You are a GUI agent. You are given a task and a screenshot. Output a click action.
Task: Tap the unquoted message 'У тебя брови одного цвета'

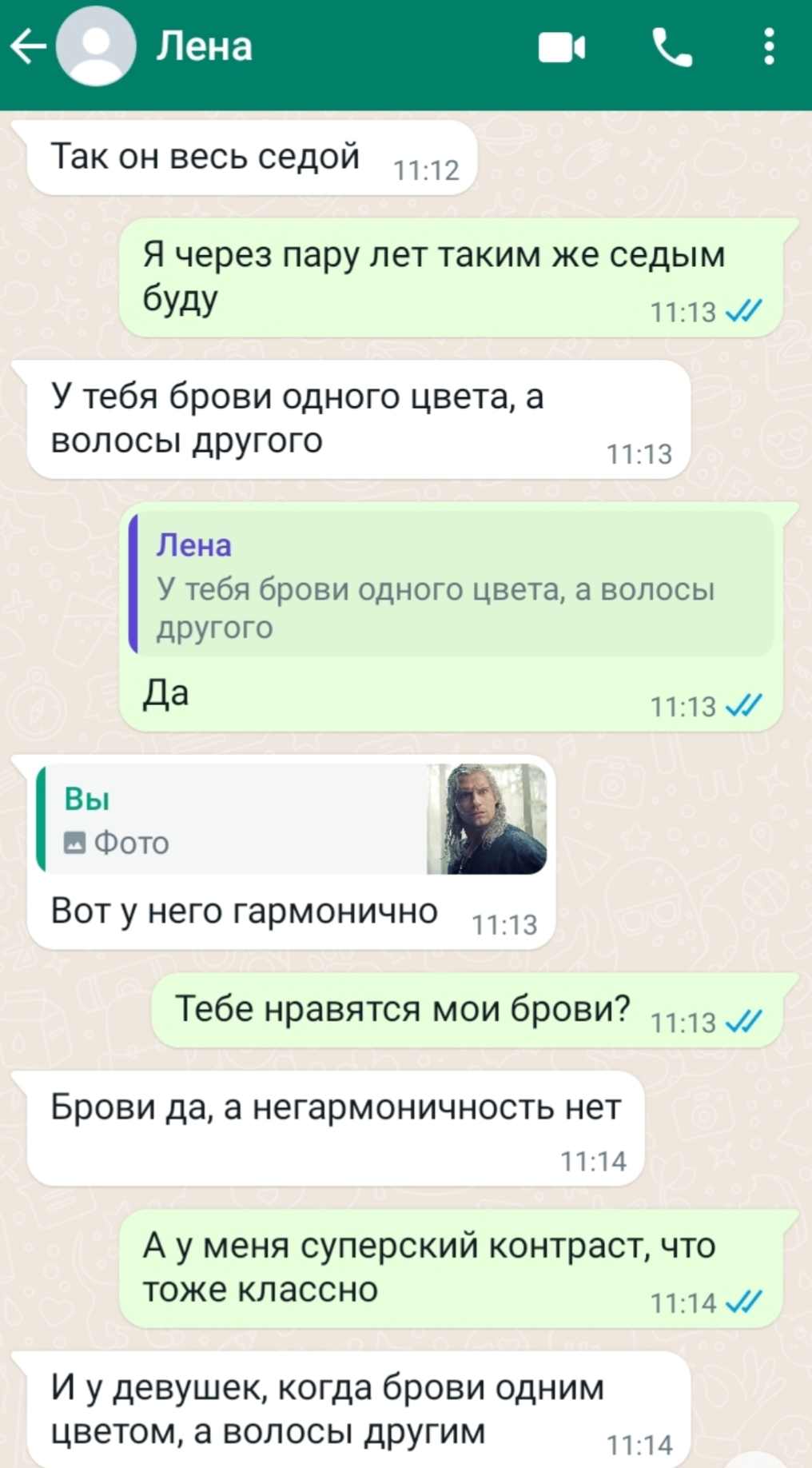click(x=359, y=419)
